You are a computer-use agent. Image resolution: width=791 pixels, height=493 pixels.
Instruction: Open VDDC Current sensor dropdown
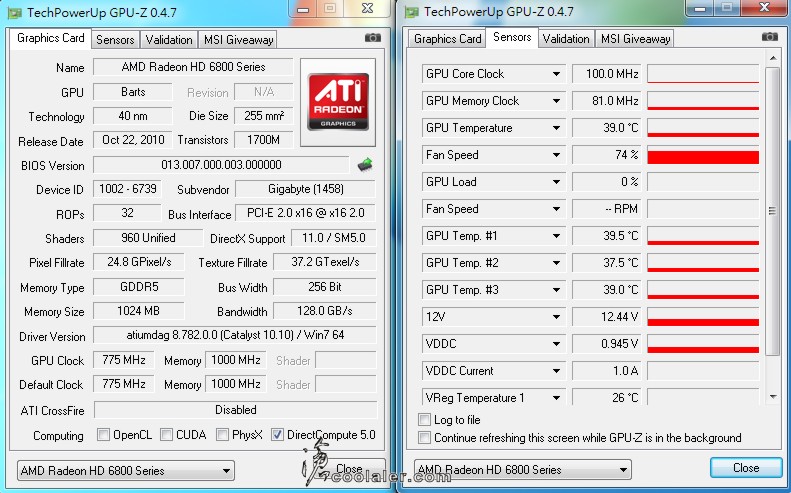556,371
